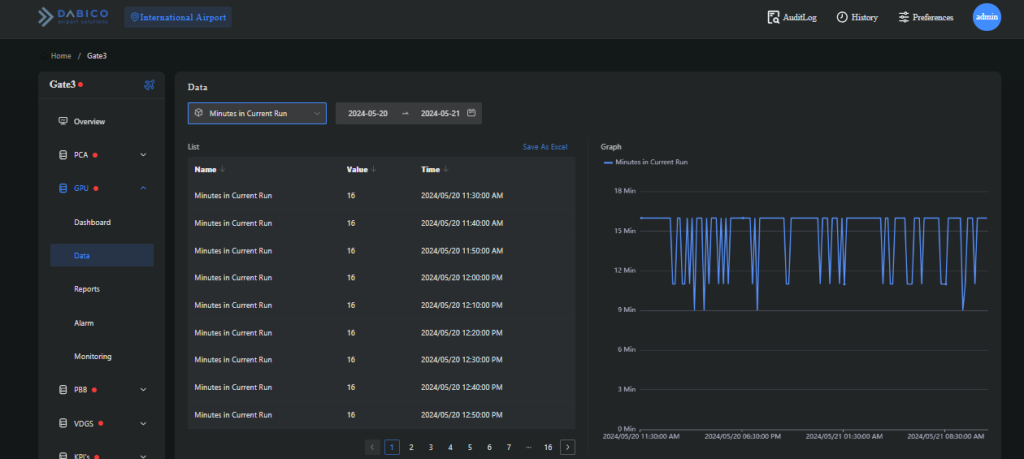Click the airplane icon beside Gate3
Viewport: 1024px width, 459px height.
point(149,85)
